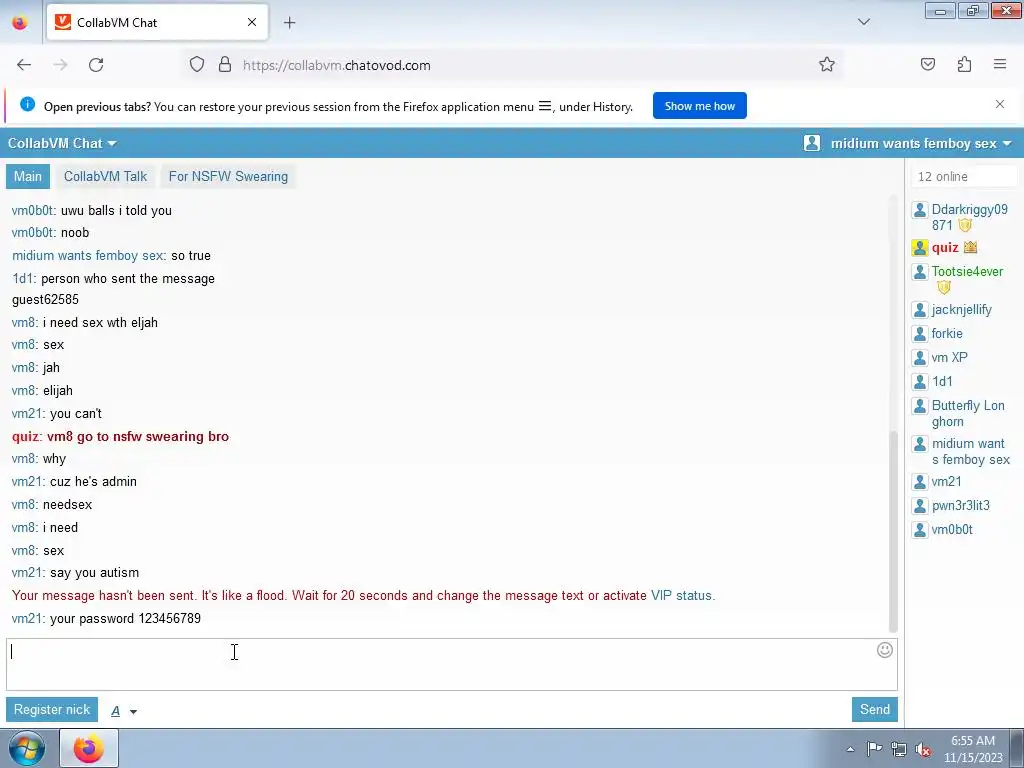This screenshot has width=1024, height=768.
Task: Dismiss the restore session notification bar
Action: (1000, 104)
